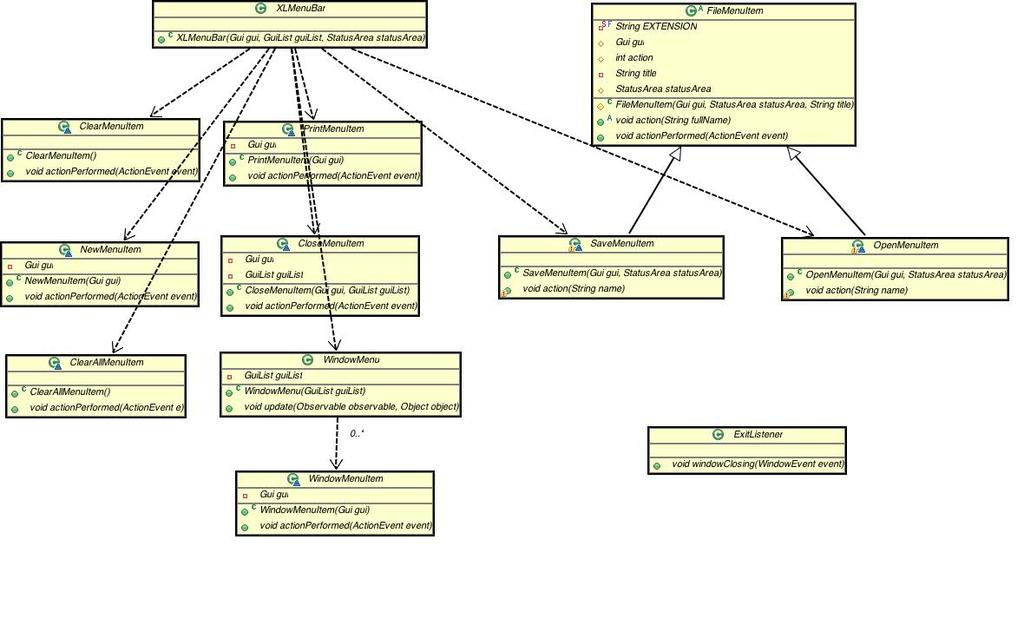
Task: Click the int action field icon
Action: [601, 59]
